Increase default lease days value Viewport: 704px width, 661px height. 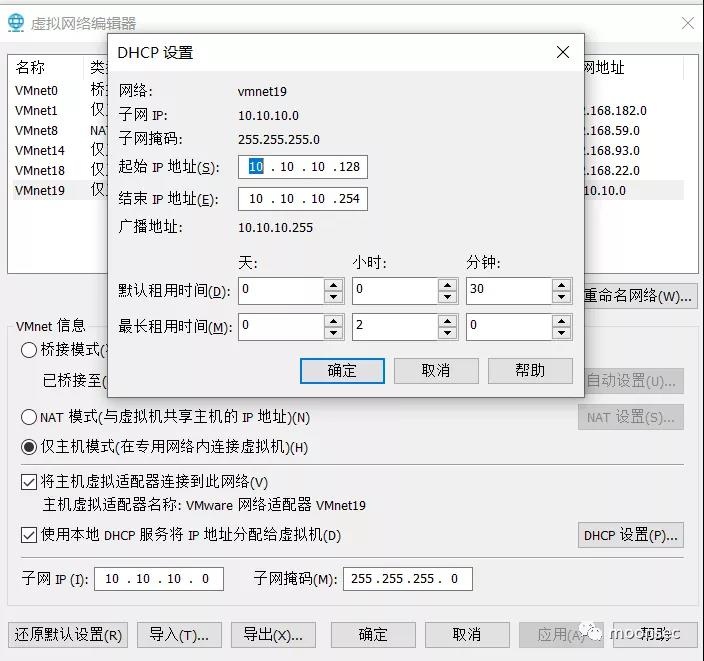pos(334,285)
